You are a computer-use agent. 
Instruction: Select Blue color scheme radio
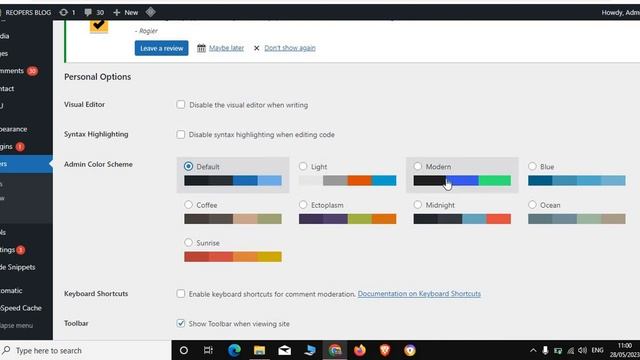532,166
